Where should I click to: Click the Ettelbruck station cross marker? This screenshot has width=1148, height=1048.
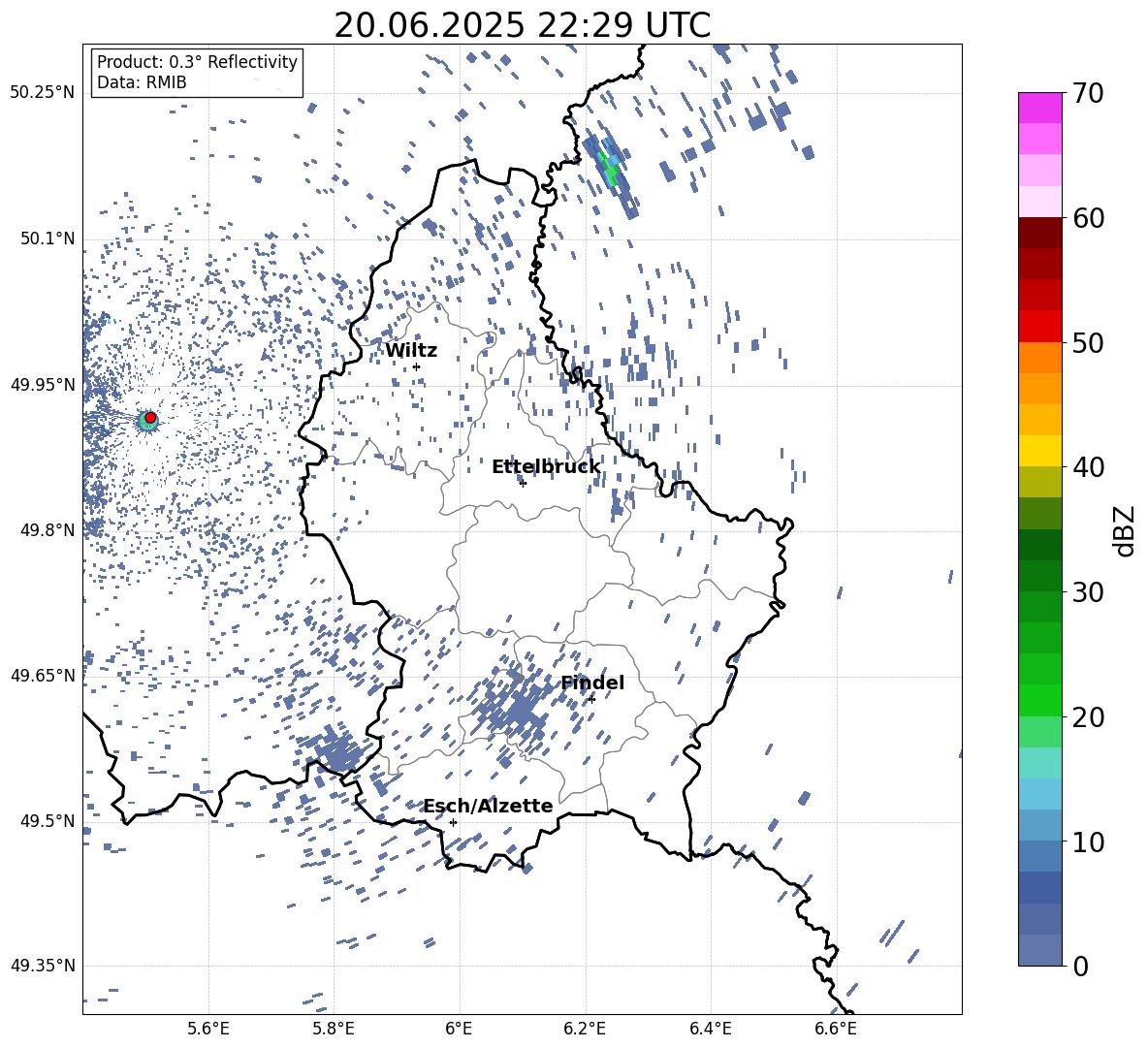(523, 483)
